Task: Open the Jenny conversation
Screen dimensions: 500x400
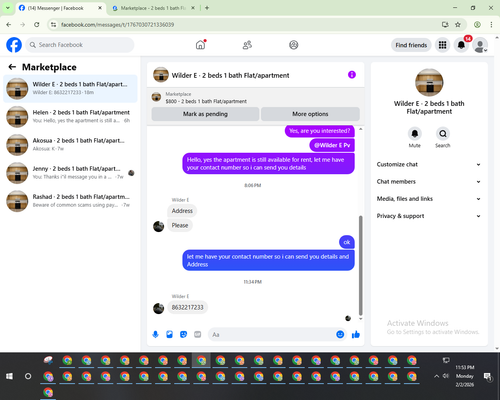Action: click(70, 173)
